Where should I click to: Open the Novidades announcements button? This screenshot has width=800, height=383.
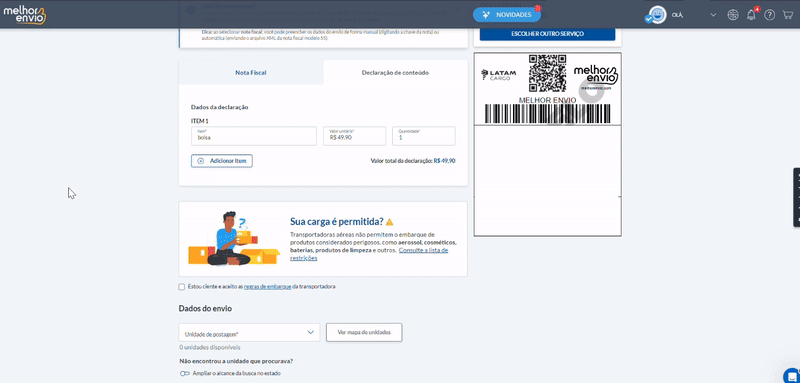pos(507,15)
